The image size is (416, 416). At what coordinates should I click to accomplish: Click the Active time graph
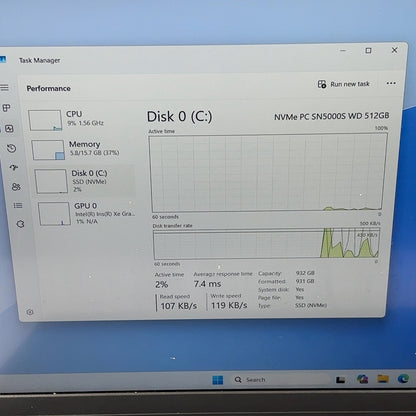click(268, 172)
